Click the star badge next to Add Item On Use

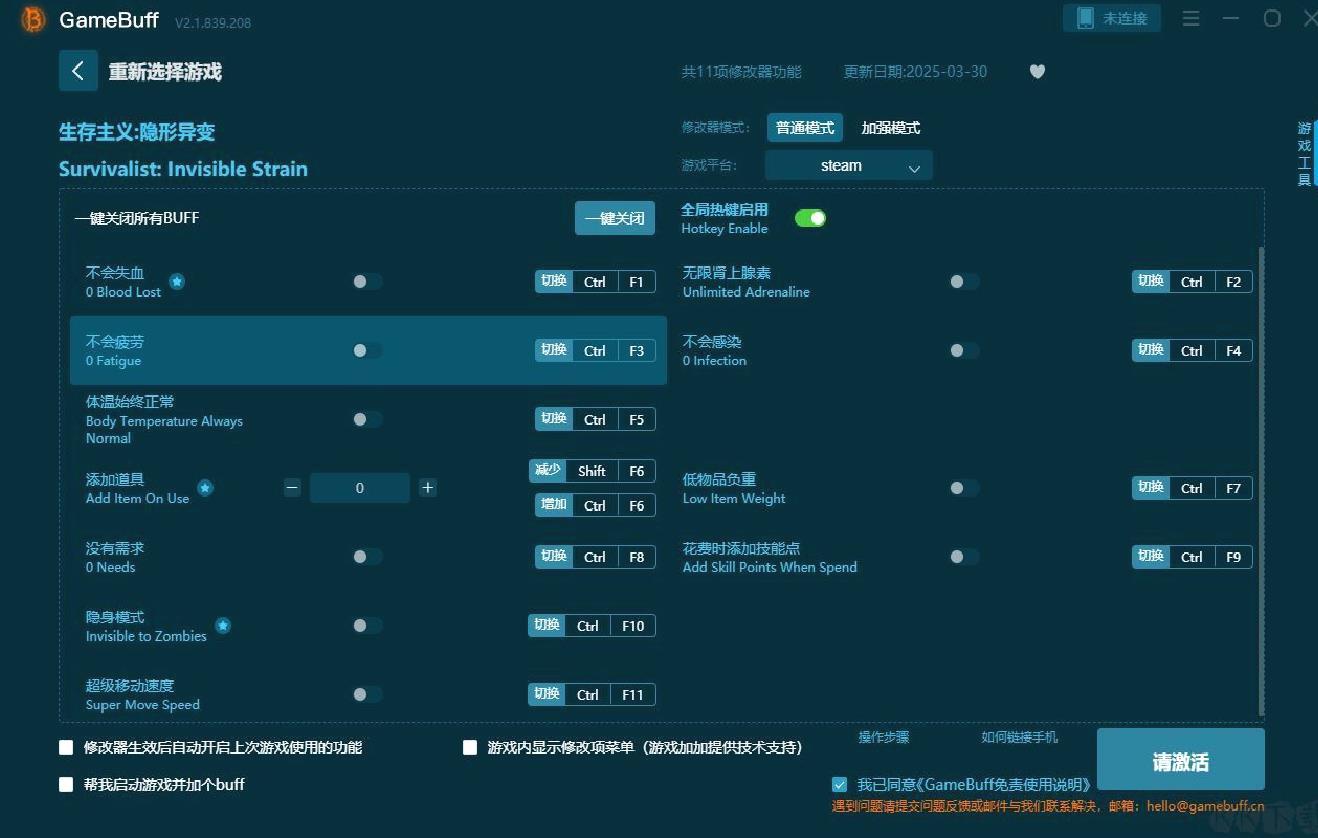(x=205, y=488)
